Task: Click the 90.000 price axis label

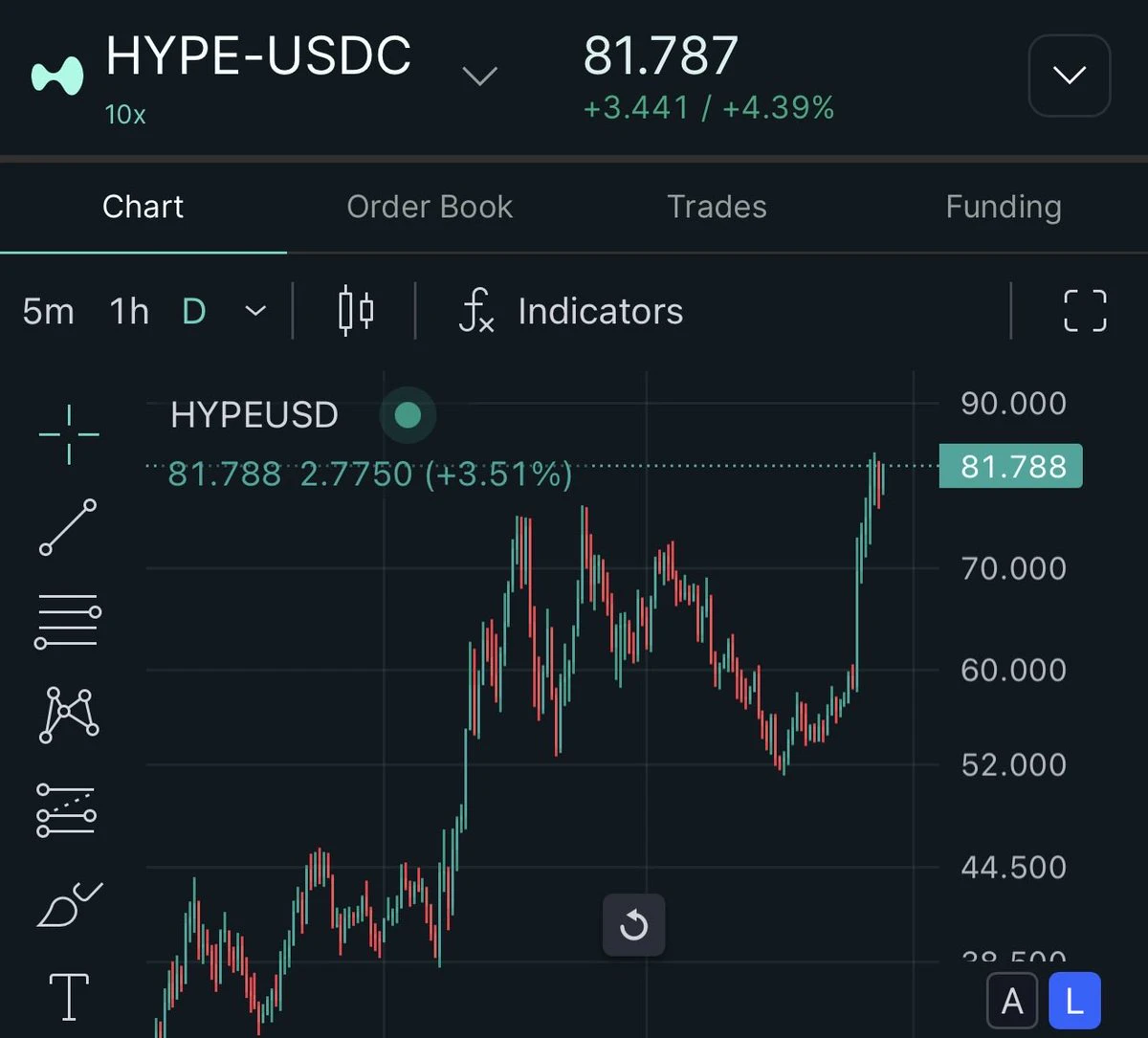Action: pos(1013,404)
